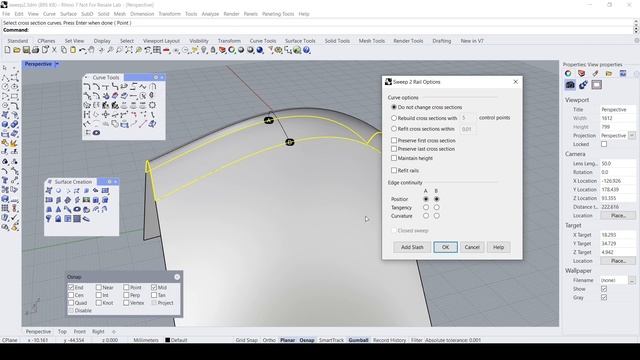
Task: Select 'Refit cross sections within' radio
Action: coord(394,129)
